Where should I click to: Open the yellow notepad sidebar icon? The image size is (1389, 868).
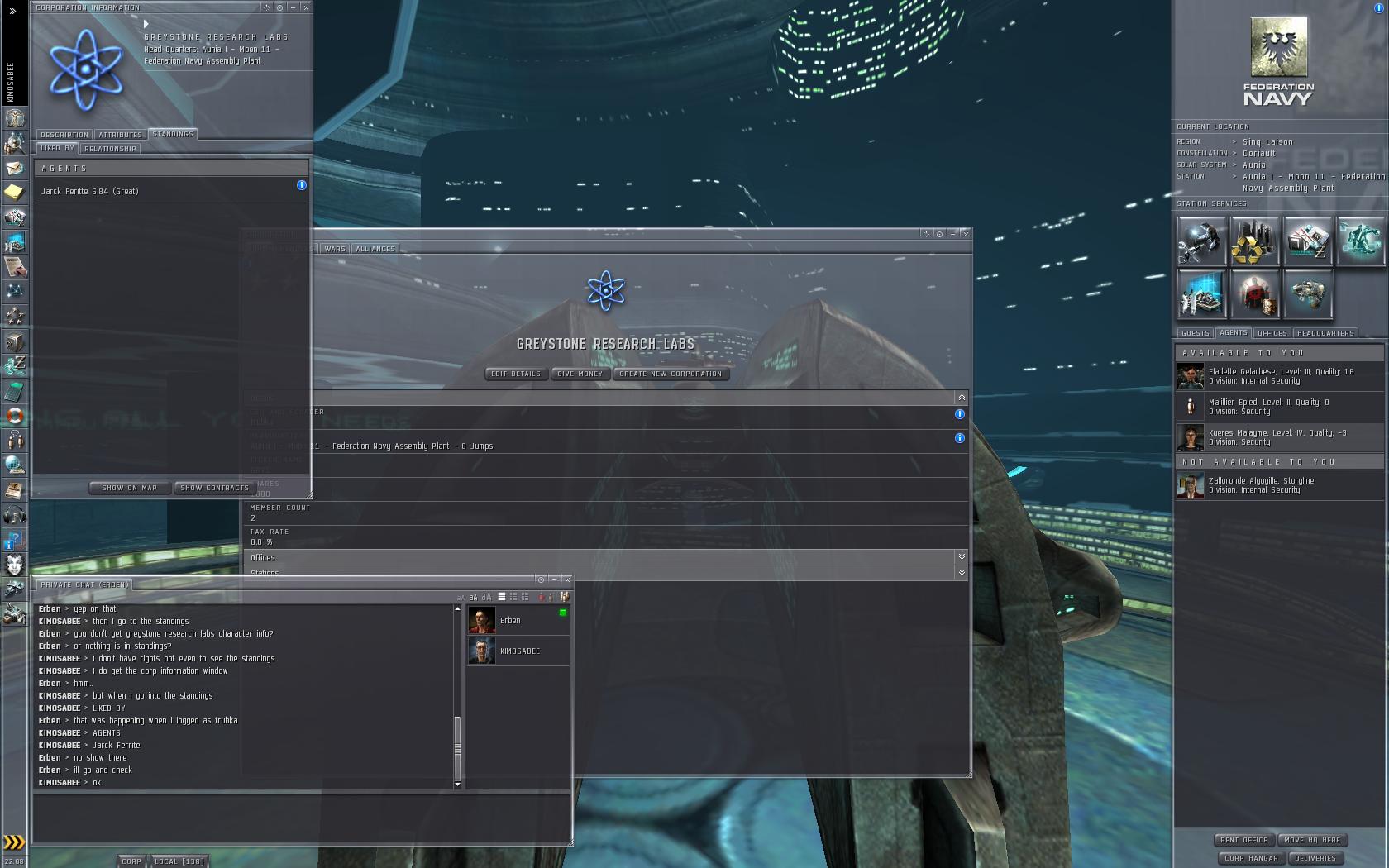(14, 193)
